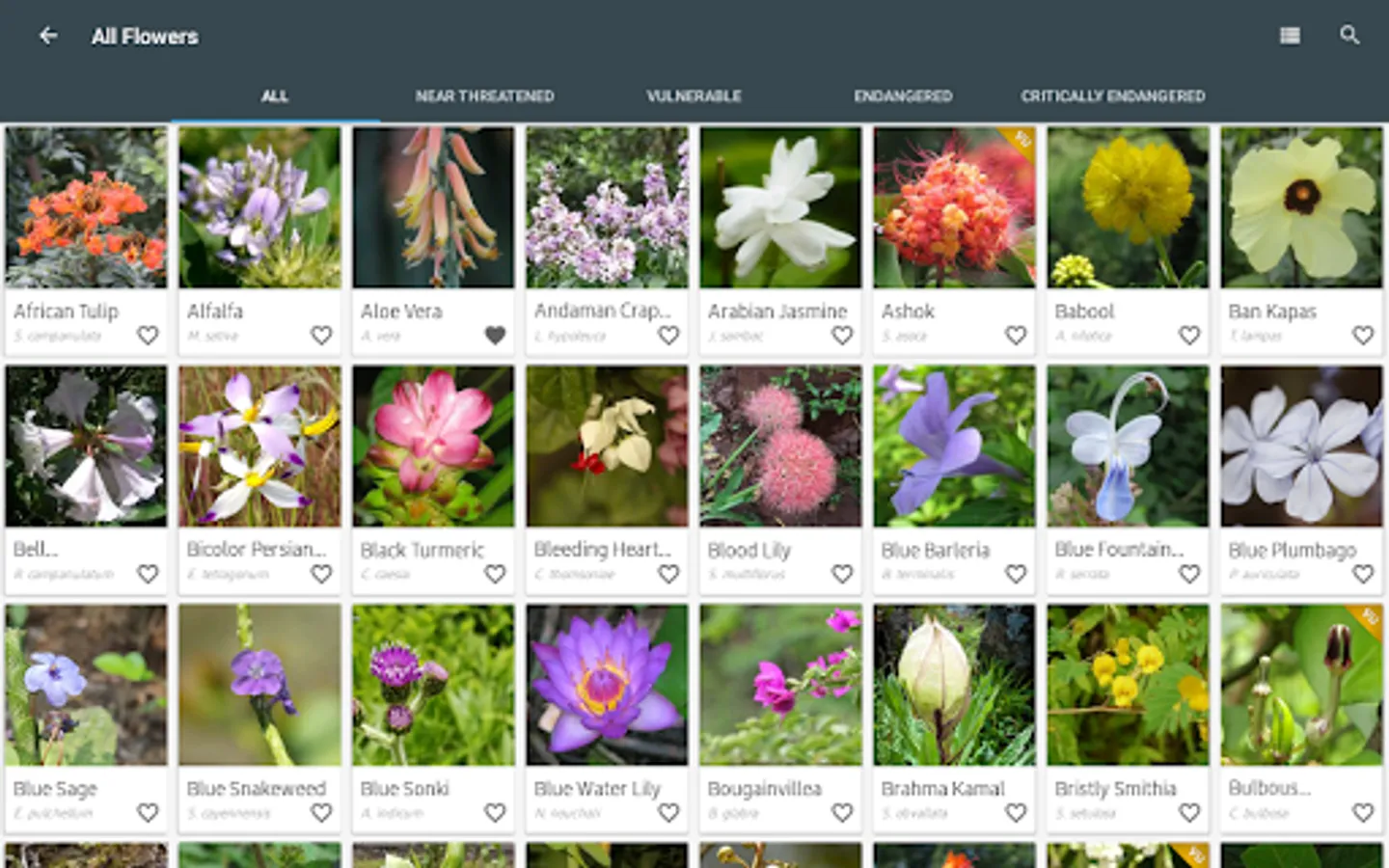Unfavorite the Aloe Vera flower
This screenshot has height=868, width=1389.
(495, 335)
